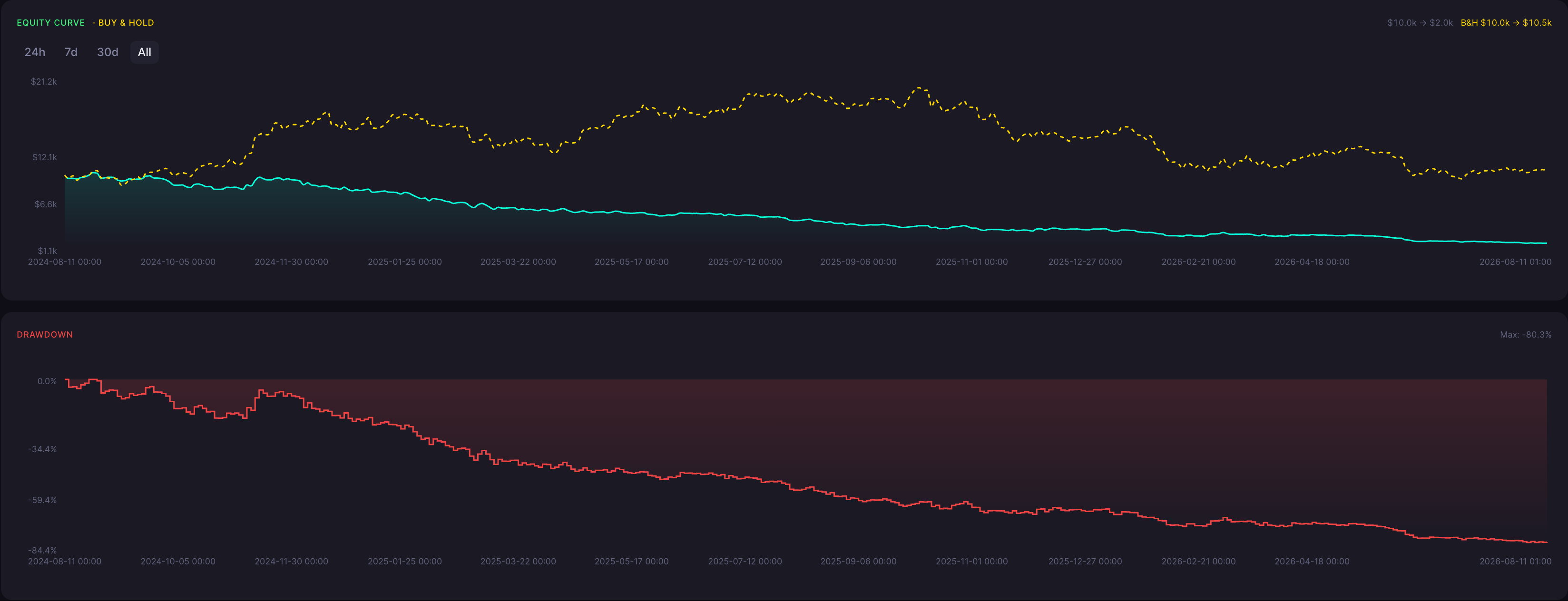
Task: Click 2025-03-22 00:00 on drawdown chart axis
Action: point(518,562)
